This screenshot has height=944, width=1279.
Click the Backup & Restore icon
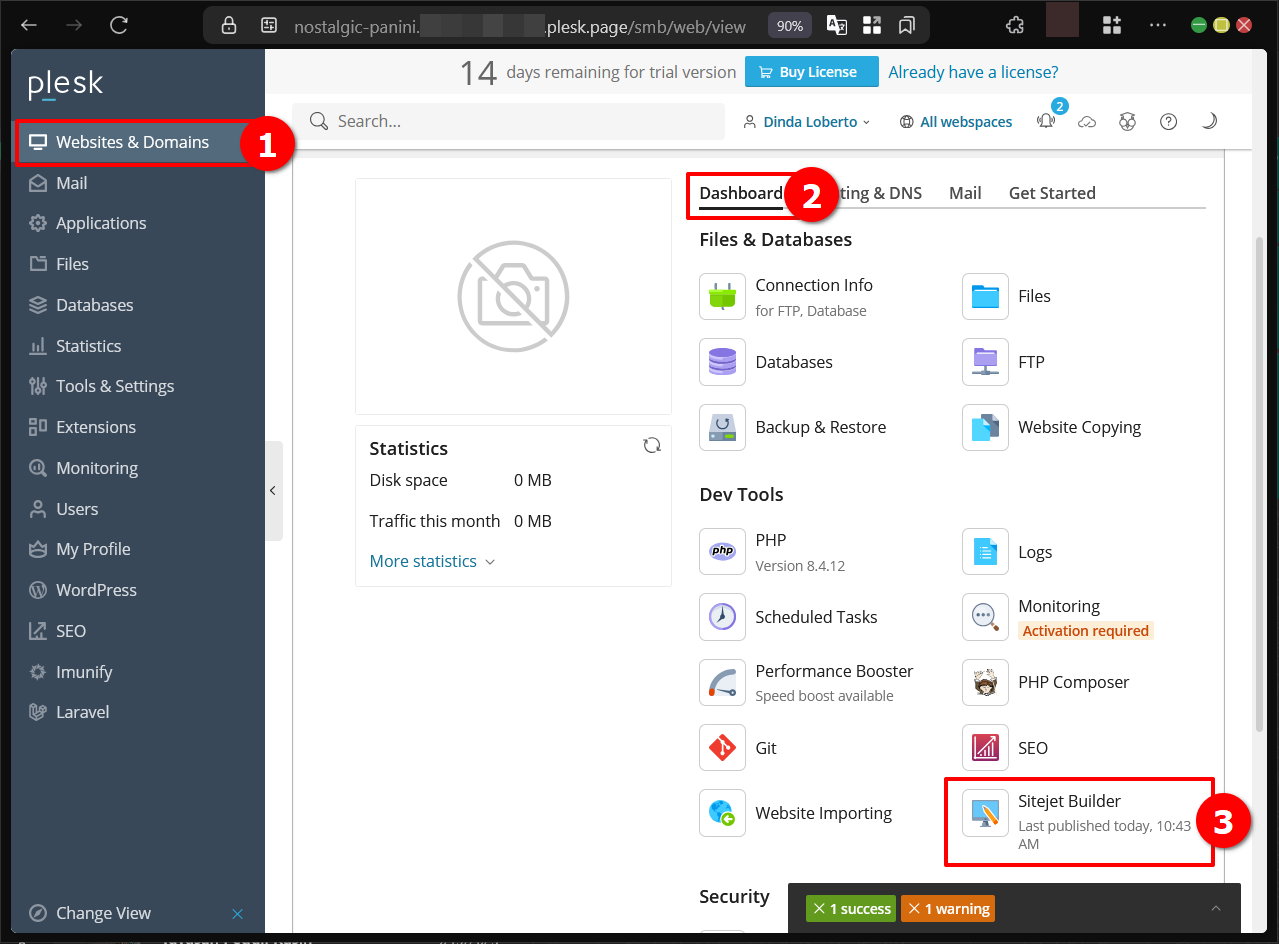coord(722,428)
